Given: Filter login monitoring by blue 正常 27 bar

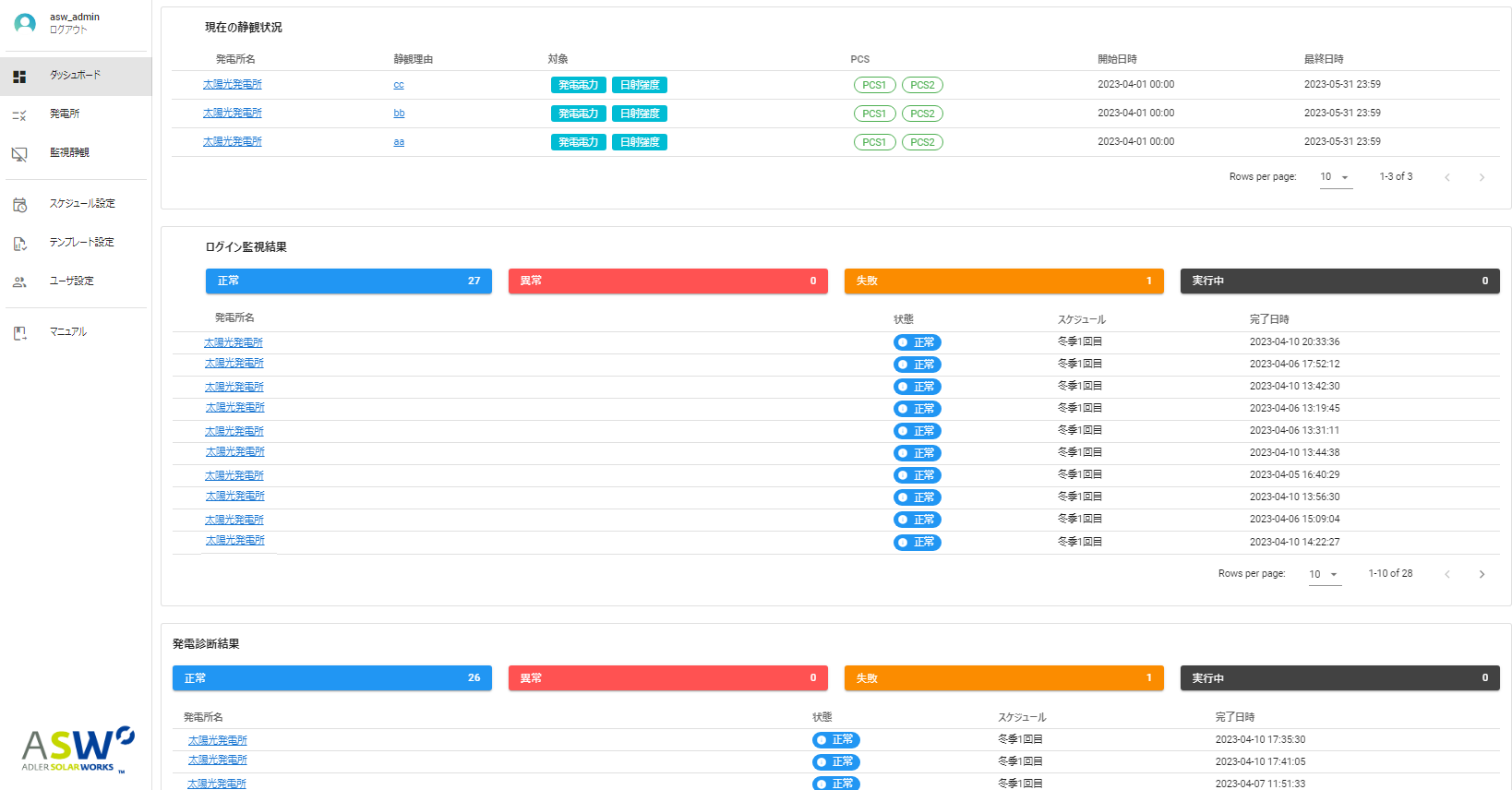Looking at the screenshot, I should [348, 281].
